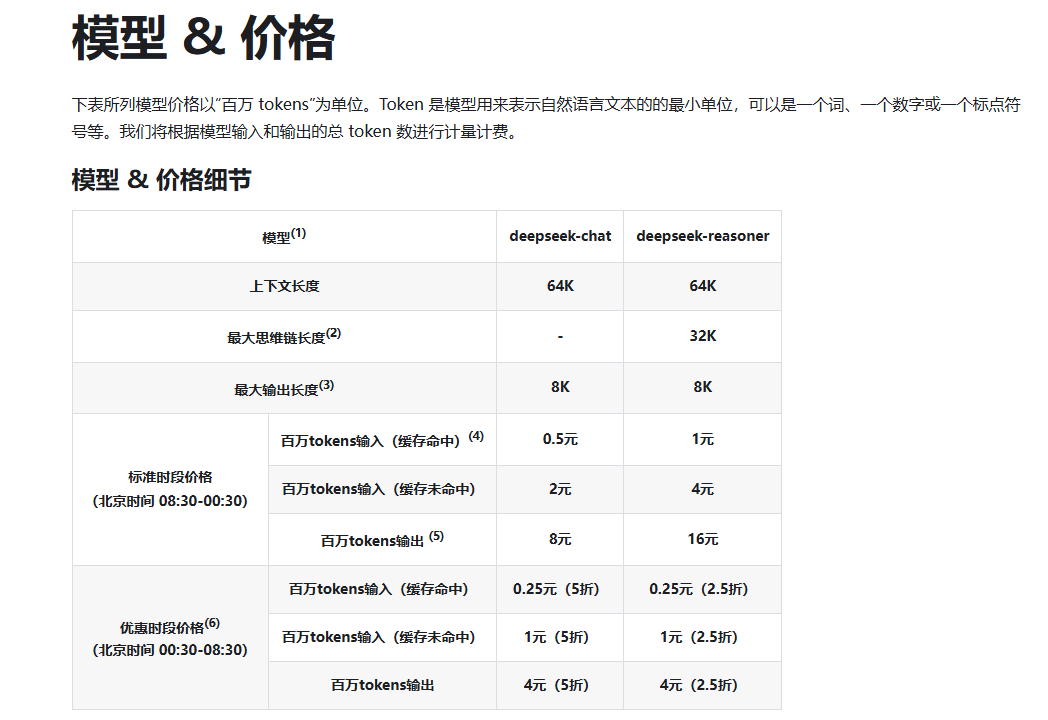
Task: Click the 64K context value for deepseek-chat
Action: 560,286
